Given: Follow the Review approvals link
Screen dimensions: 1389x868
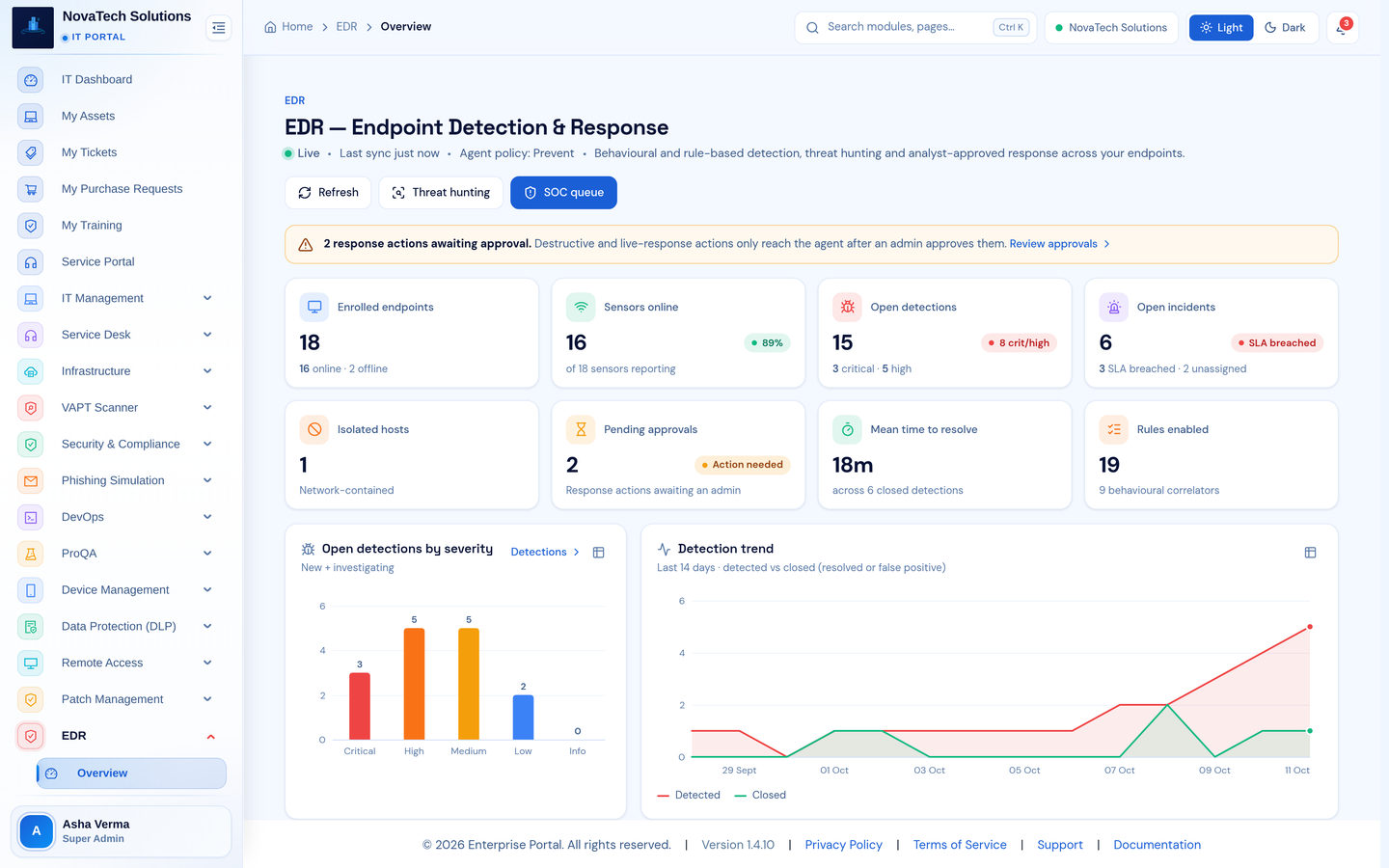Looking at the screenshot, I should click(1059, 244).
